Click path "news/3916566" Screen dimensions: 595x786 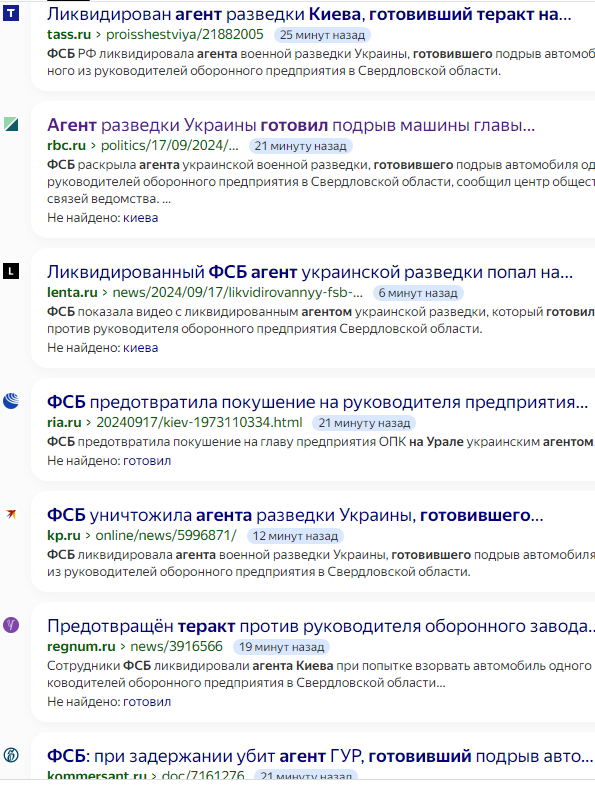click(176, 647)
